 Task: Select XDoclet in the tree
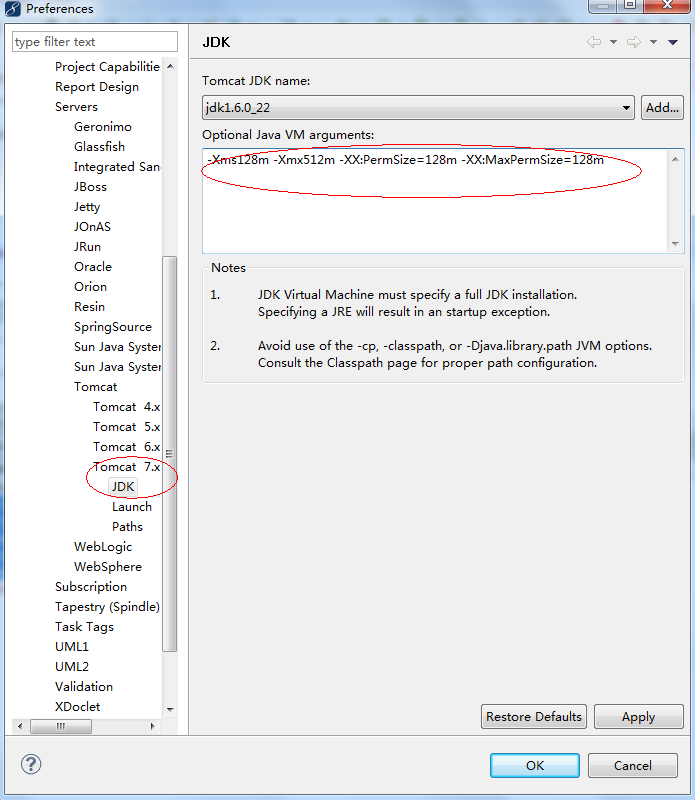coord(78,707)
